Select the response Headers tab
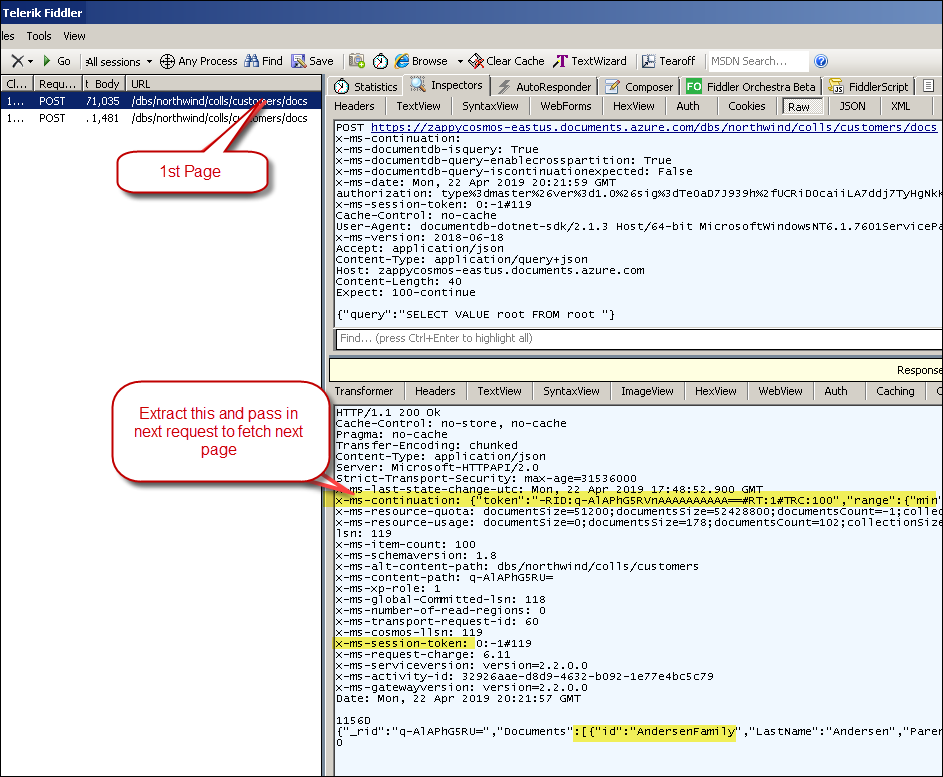Screen dimensions: 943x777 435,392
